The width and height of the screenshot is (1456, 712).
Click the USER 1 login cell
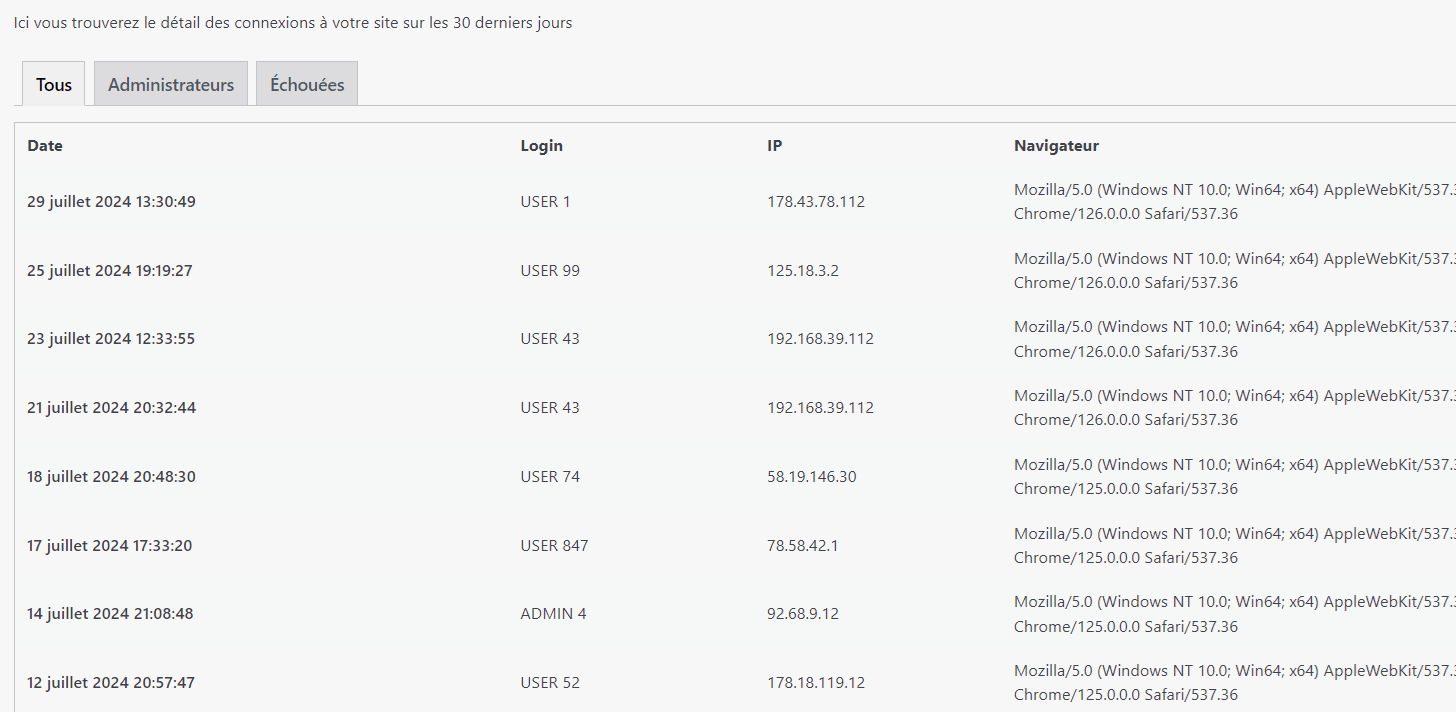tap(546, 202)
